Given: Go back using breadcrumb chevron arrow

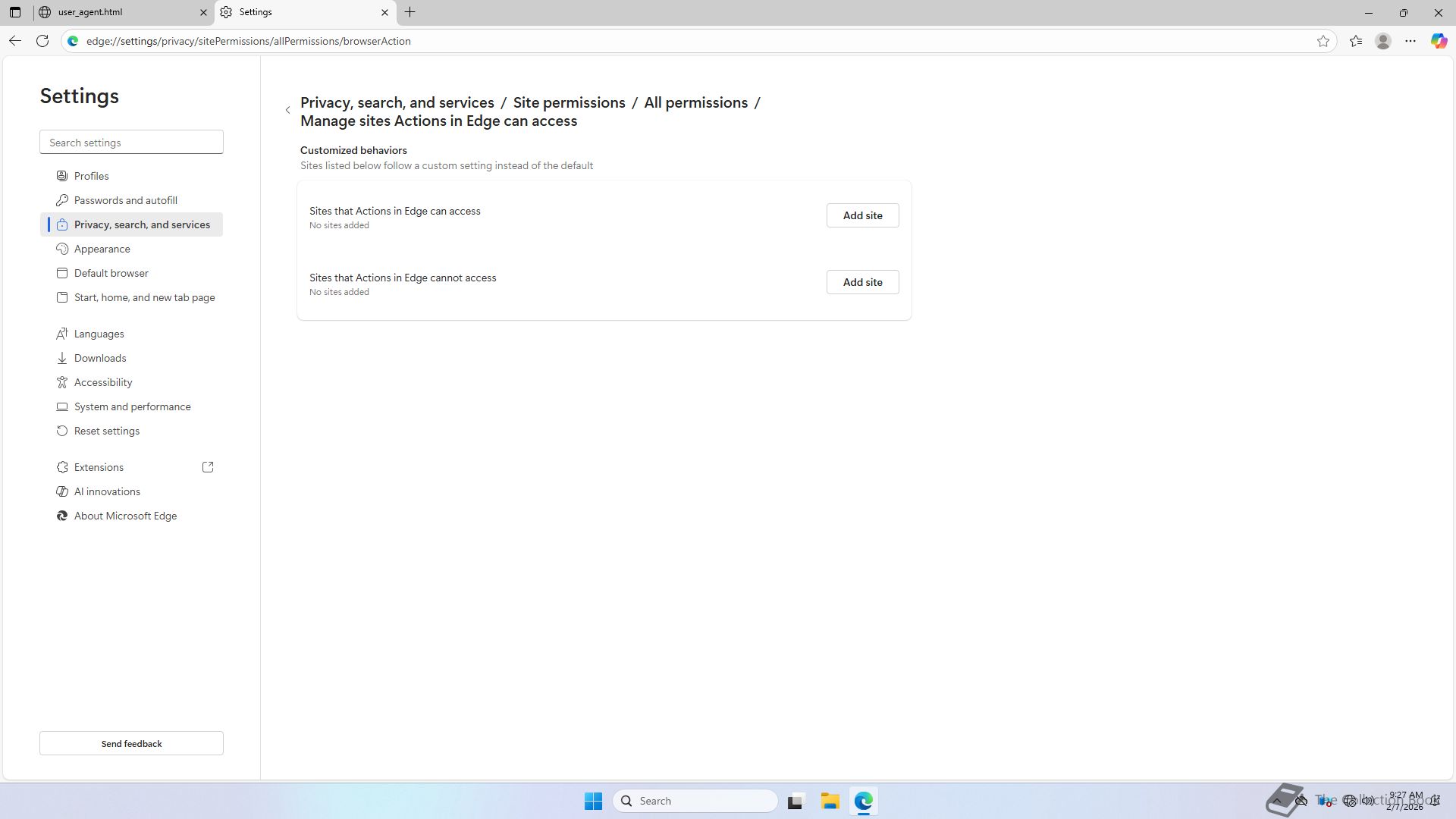Looking at the screenshot, I should tap(288, 111).
